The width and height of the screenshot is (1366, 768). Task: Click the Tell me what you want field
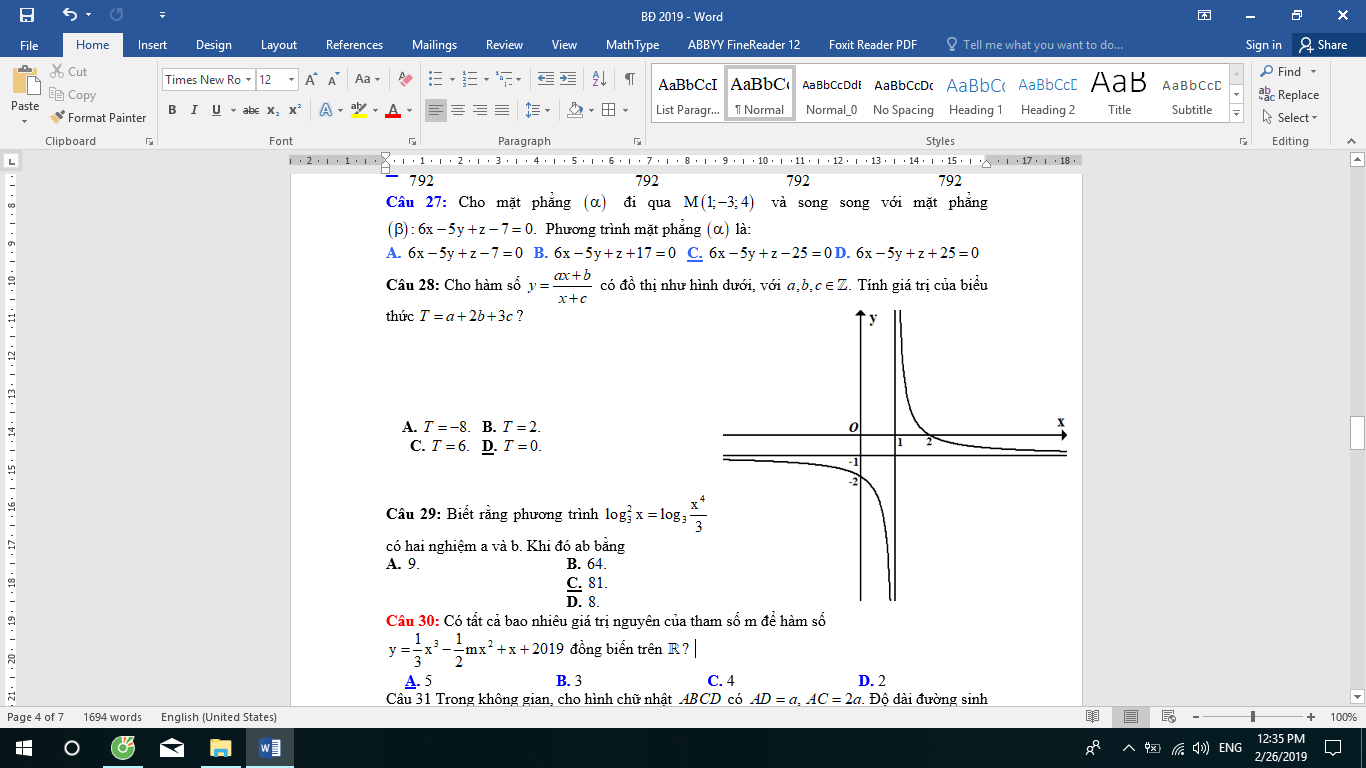click(1044, 45)
